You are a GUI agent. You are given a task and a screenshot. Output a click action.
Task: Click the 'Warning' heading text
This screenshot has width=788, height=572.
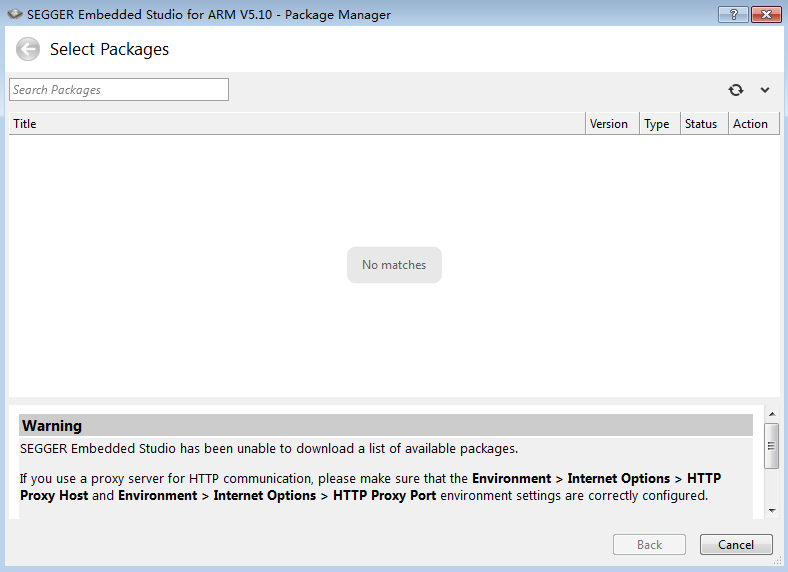[x=52, y=426]
